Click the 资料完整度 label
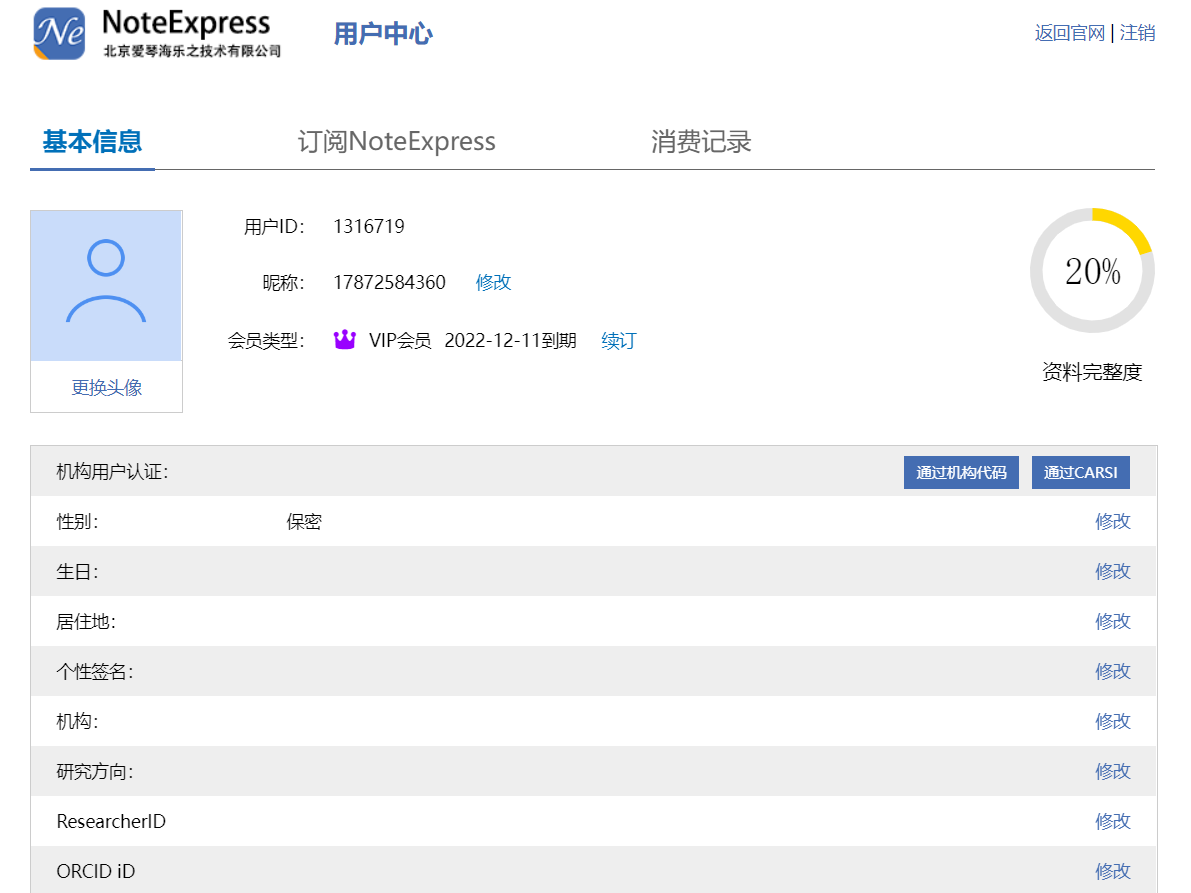 coord(1092,372)
